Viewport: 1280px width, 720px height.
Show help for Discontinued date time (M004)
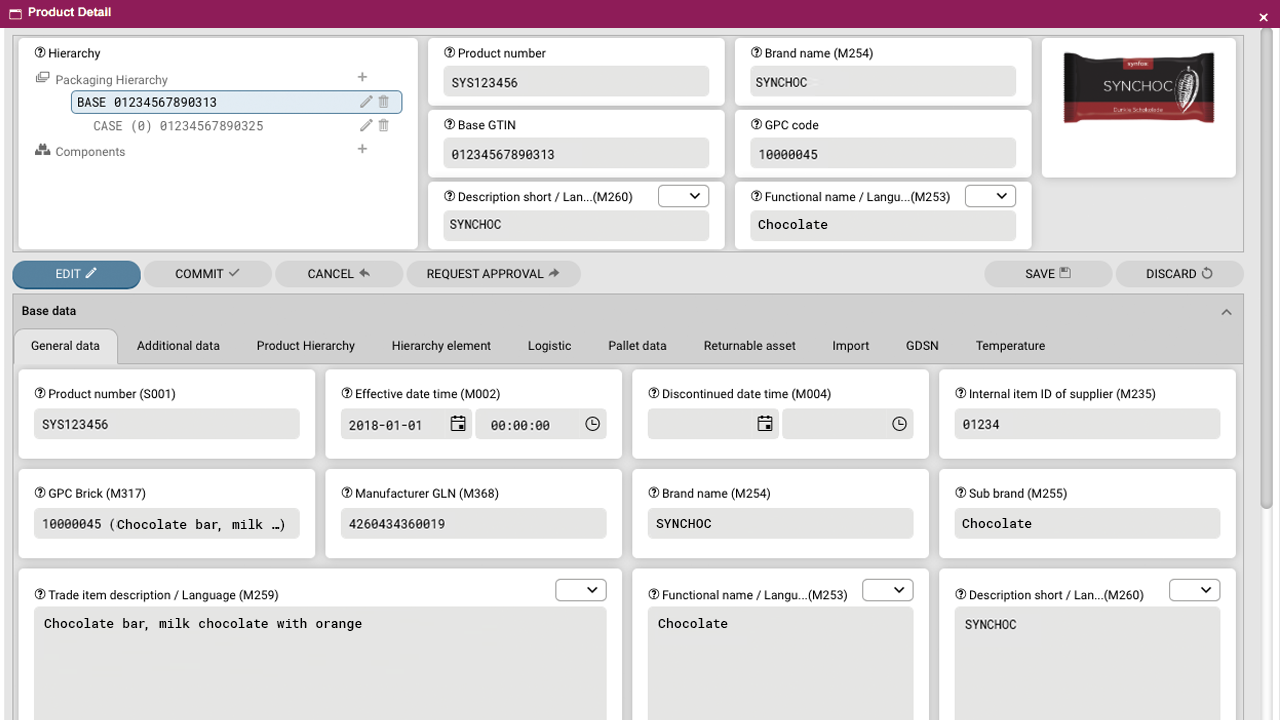click(654, 394)
